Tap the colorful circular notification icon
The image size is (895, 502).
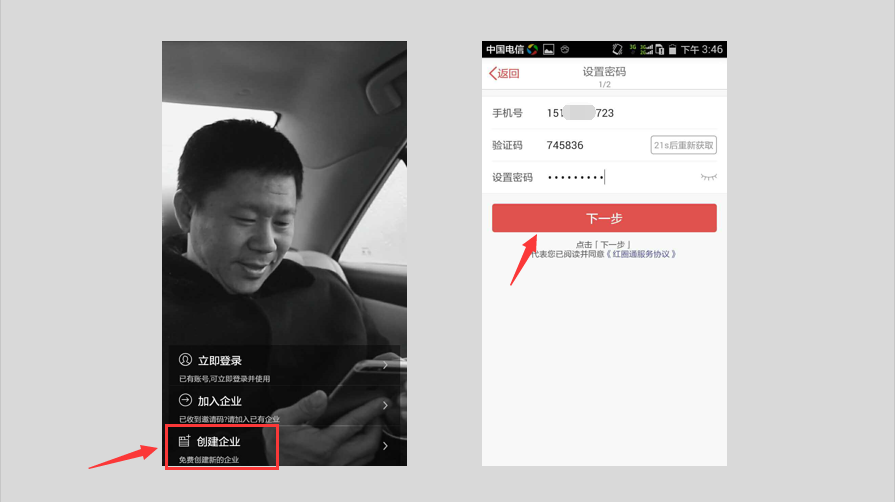[533, 49]
